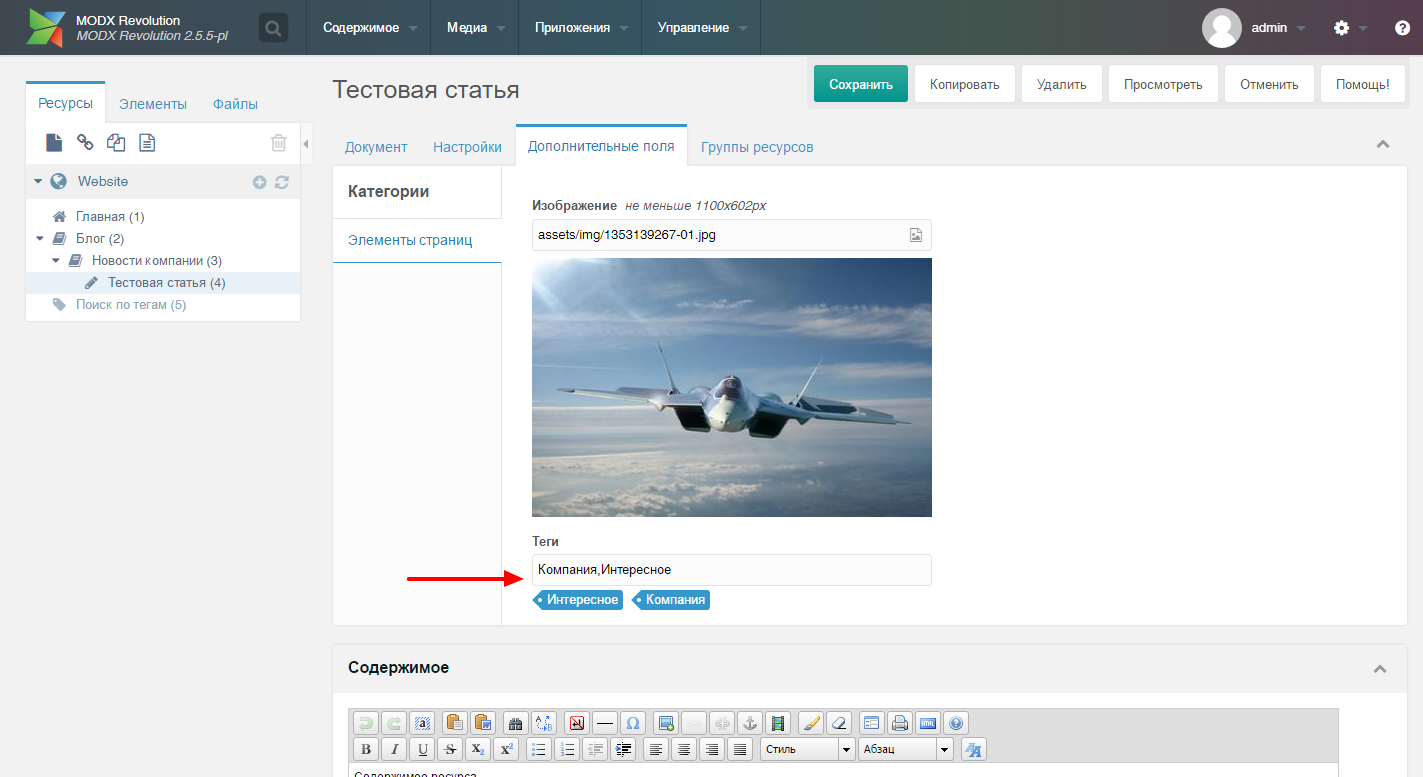
Task: Print content via editor toolbar
Action: tap(900, 723)
